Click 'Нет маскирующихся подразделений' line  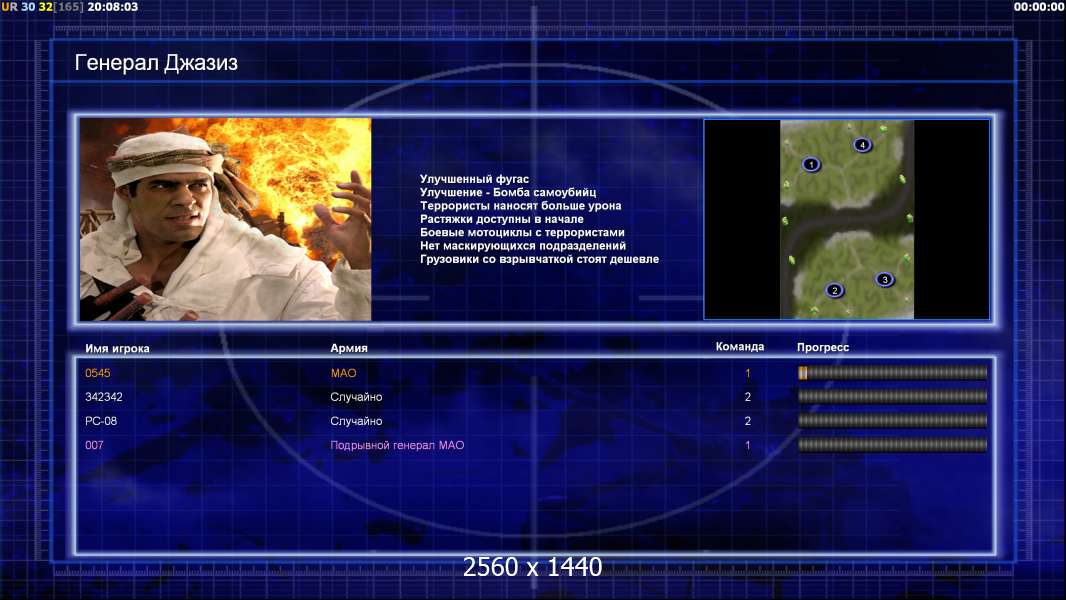(523, 245)
